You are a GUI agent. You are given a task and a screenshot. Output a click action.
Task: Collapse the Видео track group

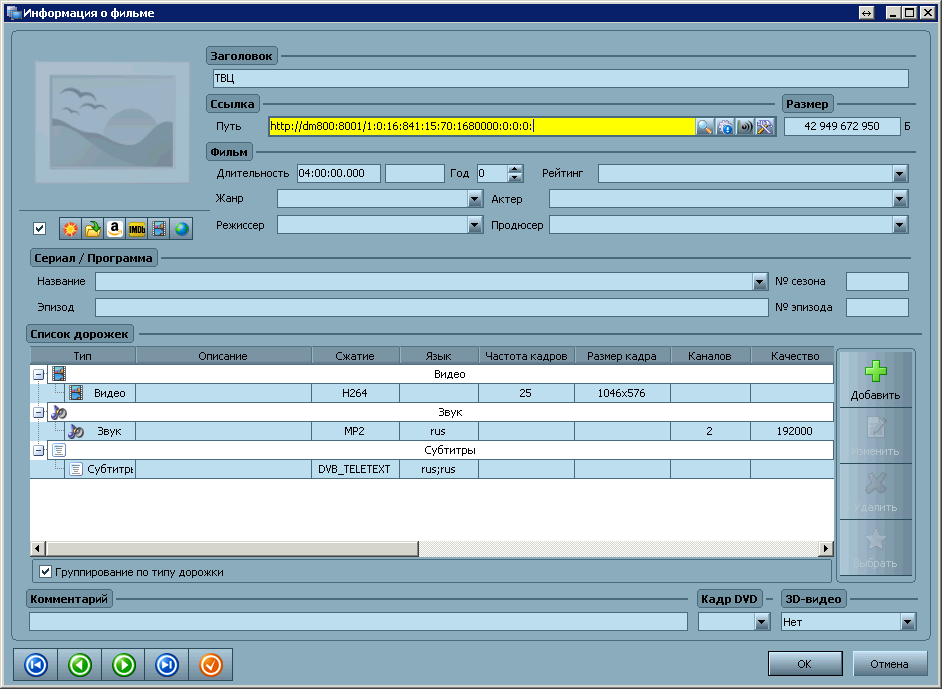click(39, 374)
